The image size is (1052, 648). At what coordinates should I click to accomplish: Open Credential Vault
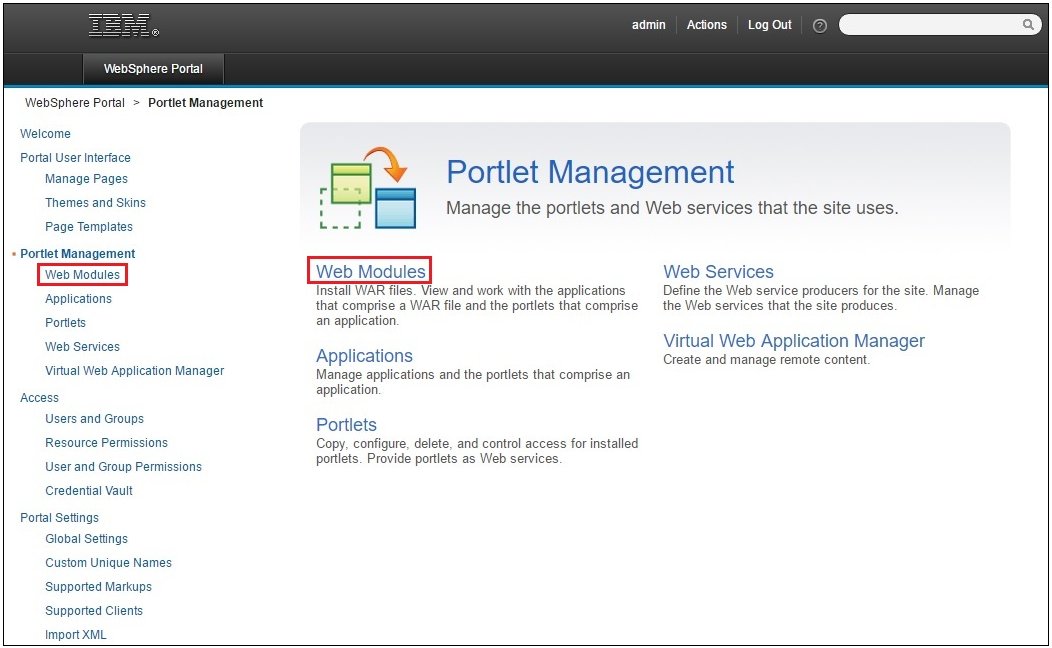pyautogui.click(x=89, y=490)
